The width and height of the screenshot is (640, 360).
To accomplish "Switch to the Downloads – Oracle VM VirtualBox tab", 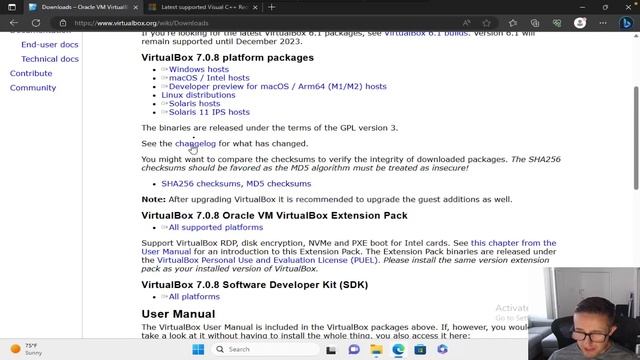I will pyautogui.click(x=83, y=7).
